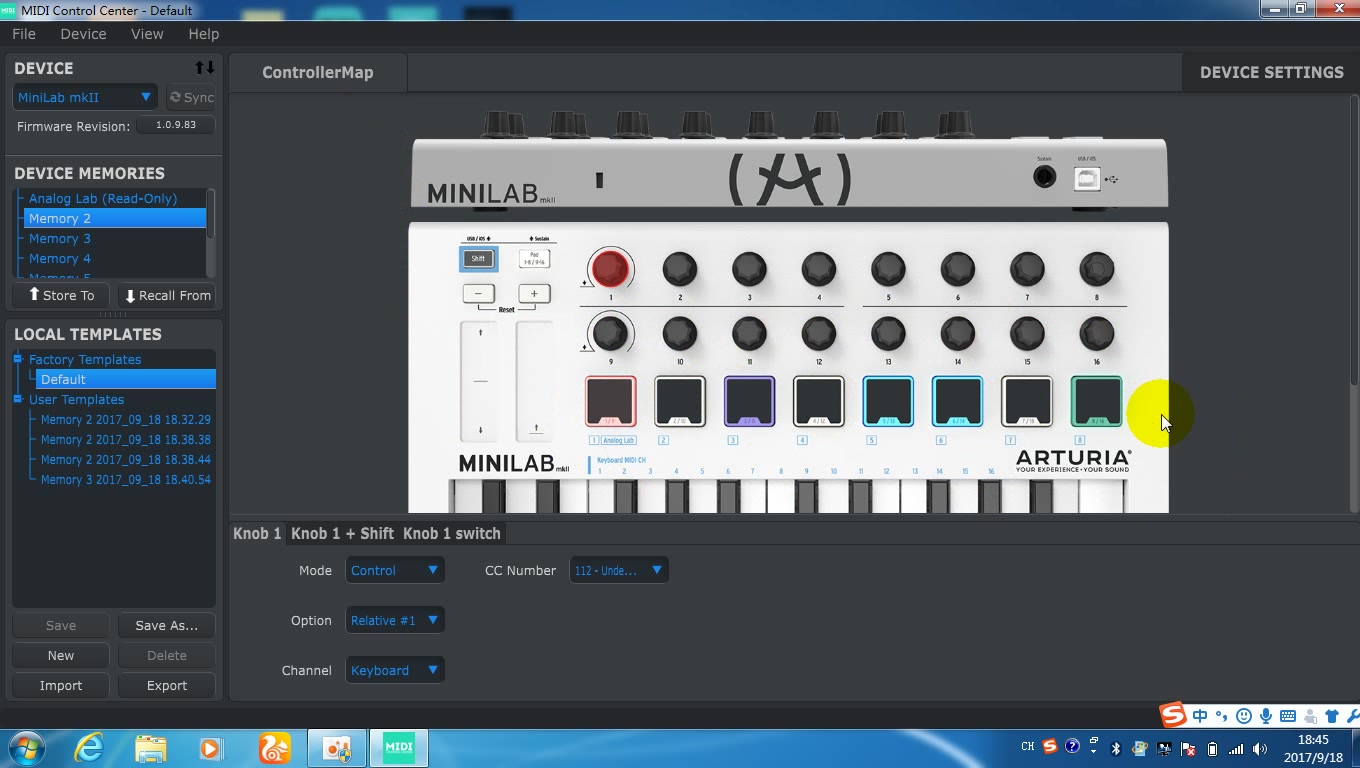This screenshot has width=1360, height=768.
Task: Open the File menu
Action: click(24, 34)
